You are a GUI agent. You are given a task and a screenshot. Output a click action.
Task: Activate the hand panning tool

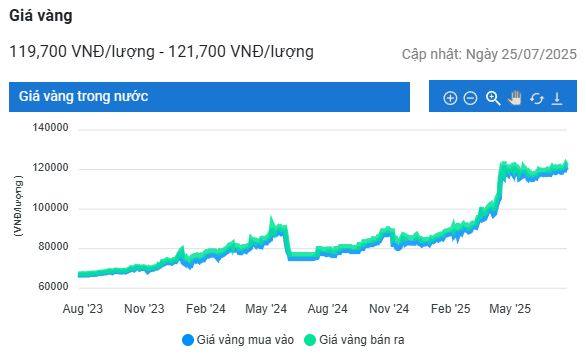tap(515, 98)
